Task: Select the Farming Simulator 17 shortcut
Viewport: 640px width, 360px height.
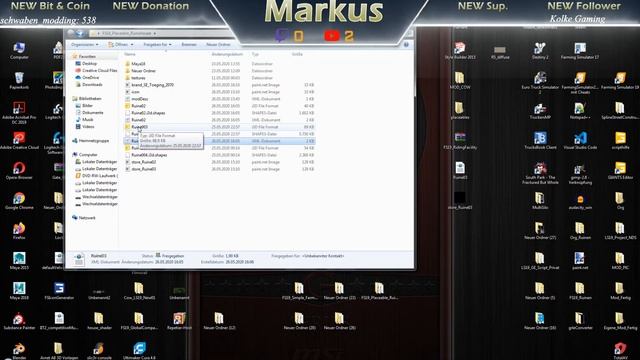Action: point(580,51)
